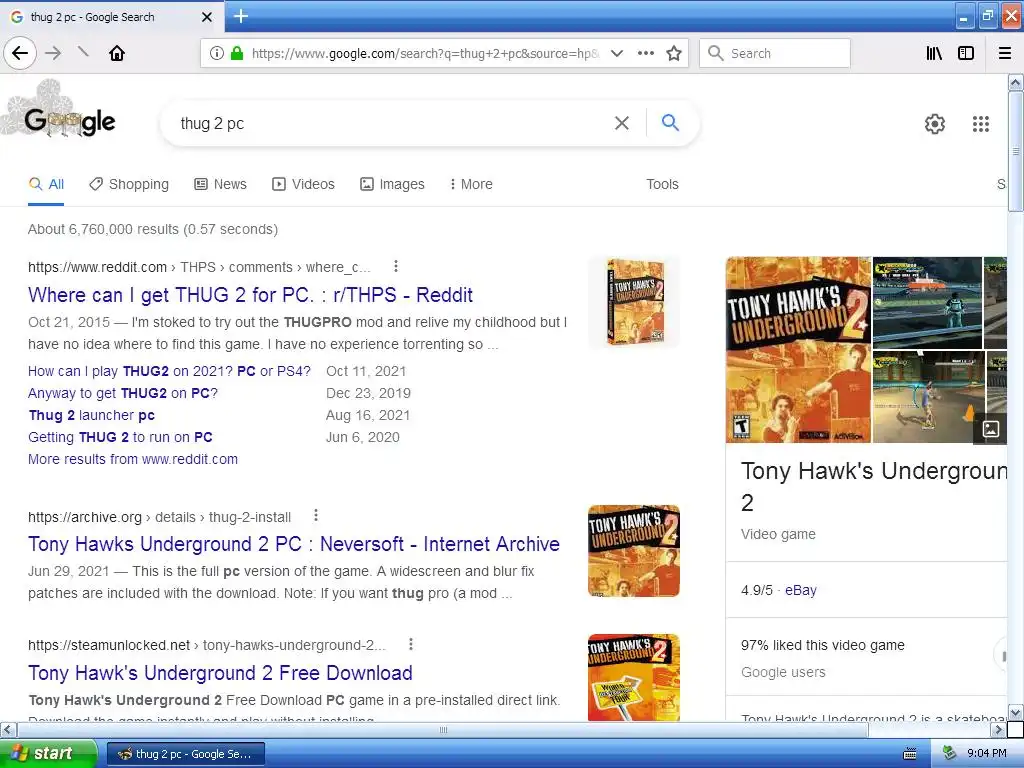Open the Firefox library icon
The image size is (1024, 768).
pyautogui.click(x=935, y=53)
